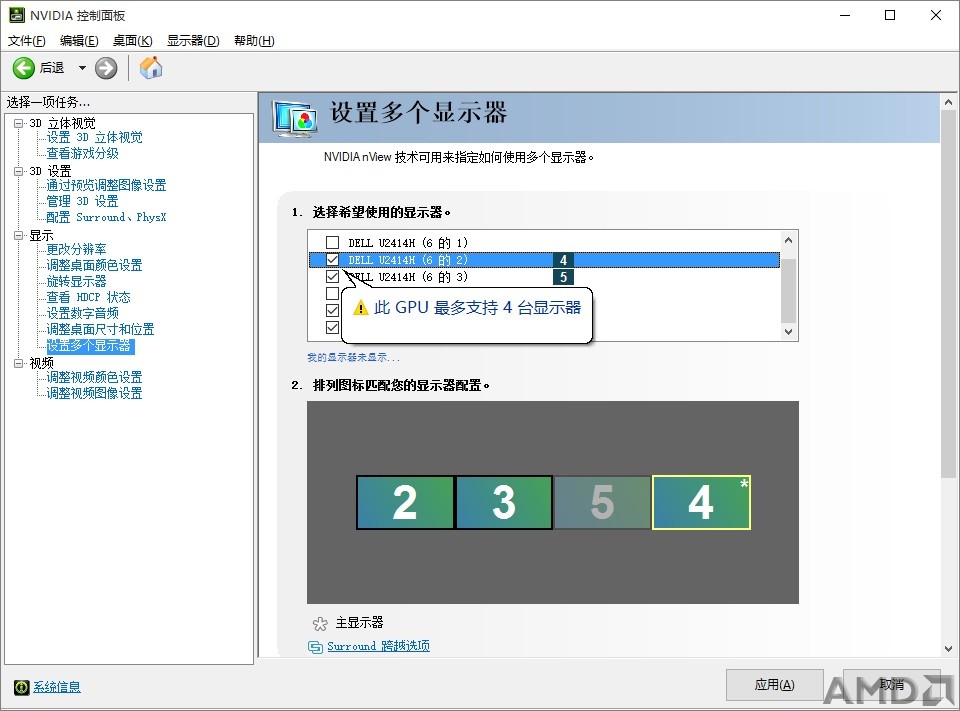Click the green Back arrow icon
The image size is (960, 711).
coord(24,68)
